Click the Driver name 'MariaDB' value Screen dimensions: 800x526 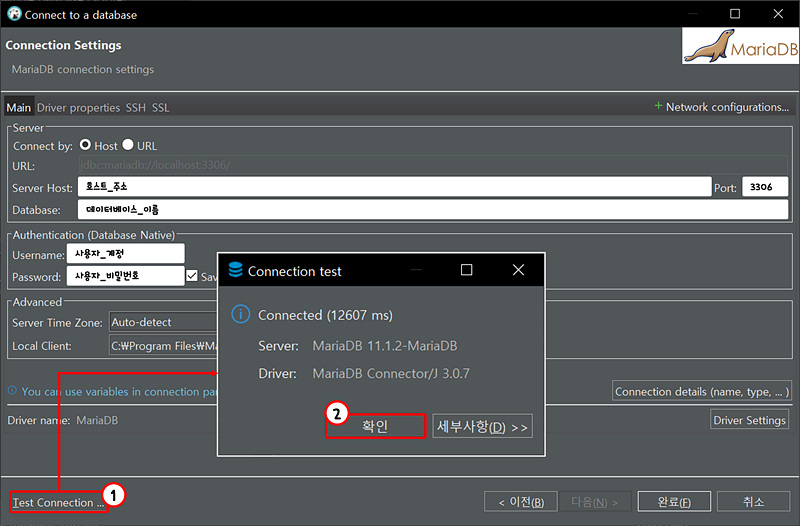coord(97,420)
